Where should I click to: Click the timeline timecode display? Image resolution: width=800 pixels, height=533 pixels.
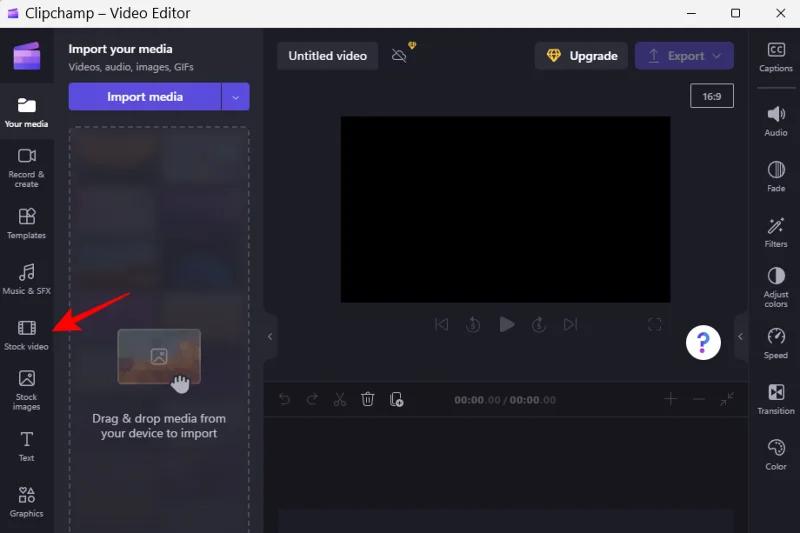tap(505, 400)
